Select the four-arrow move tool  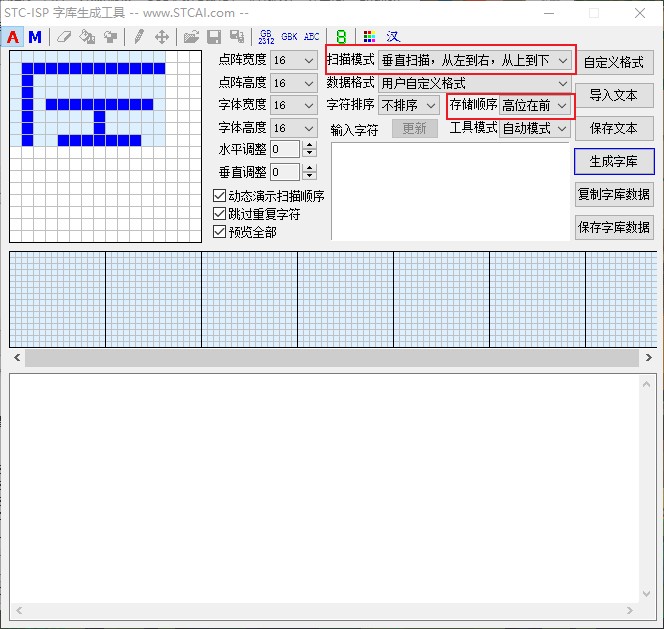point(162,37)
